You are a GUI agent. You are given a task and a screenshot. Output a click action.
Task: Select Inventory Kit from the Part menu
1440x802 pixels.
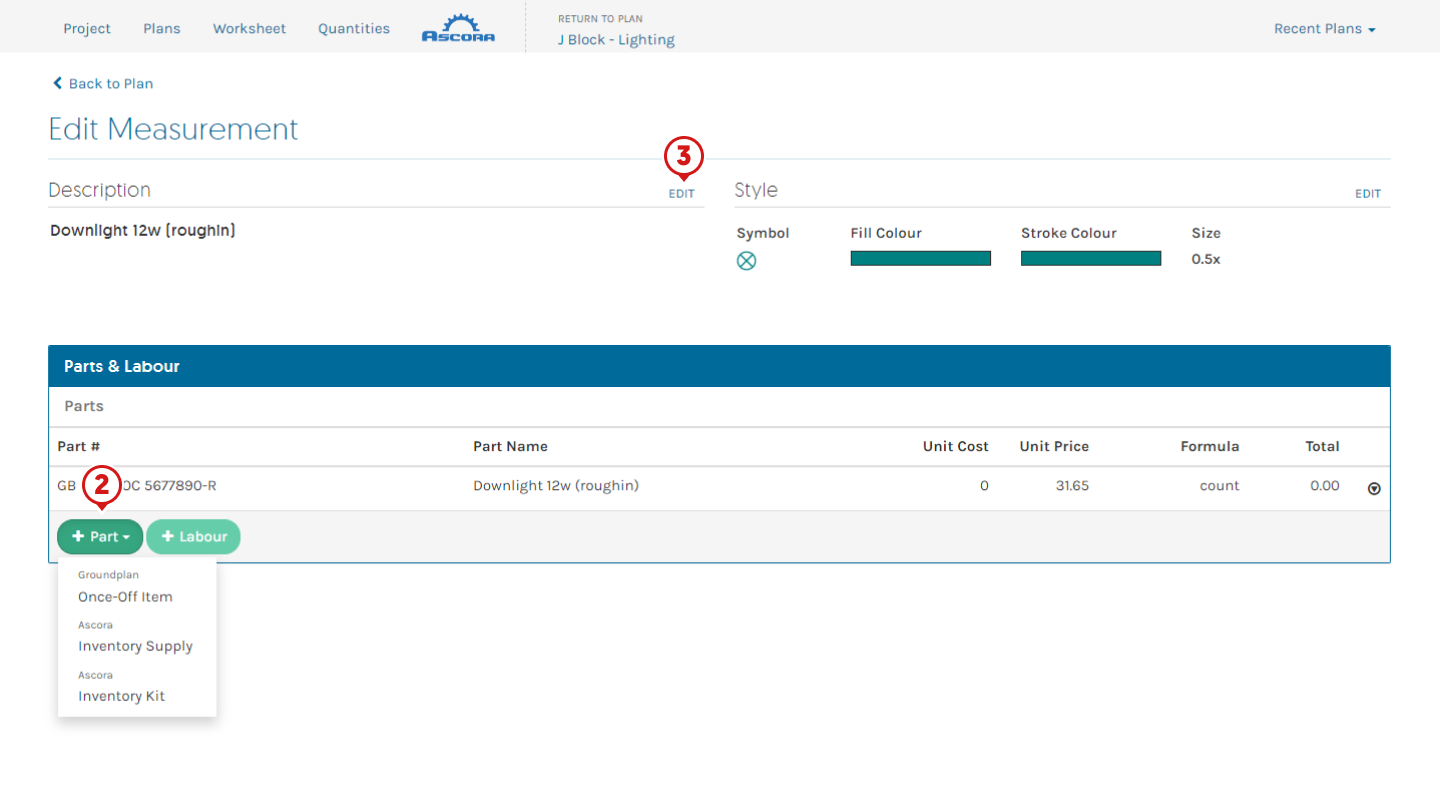tap(121, 696)
